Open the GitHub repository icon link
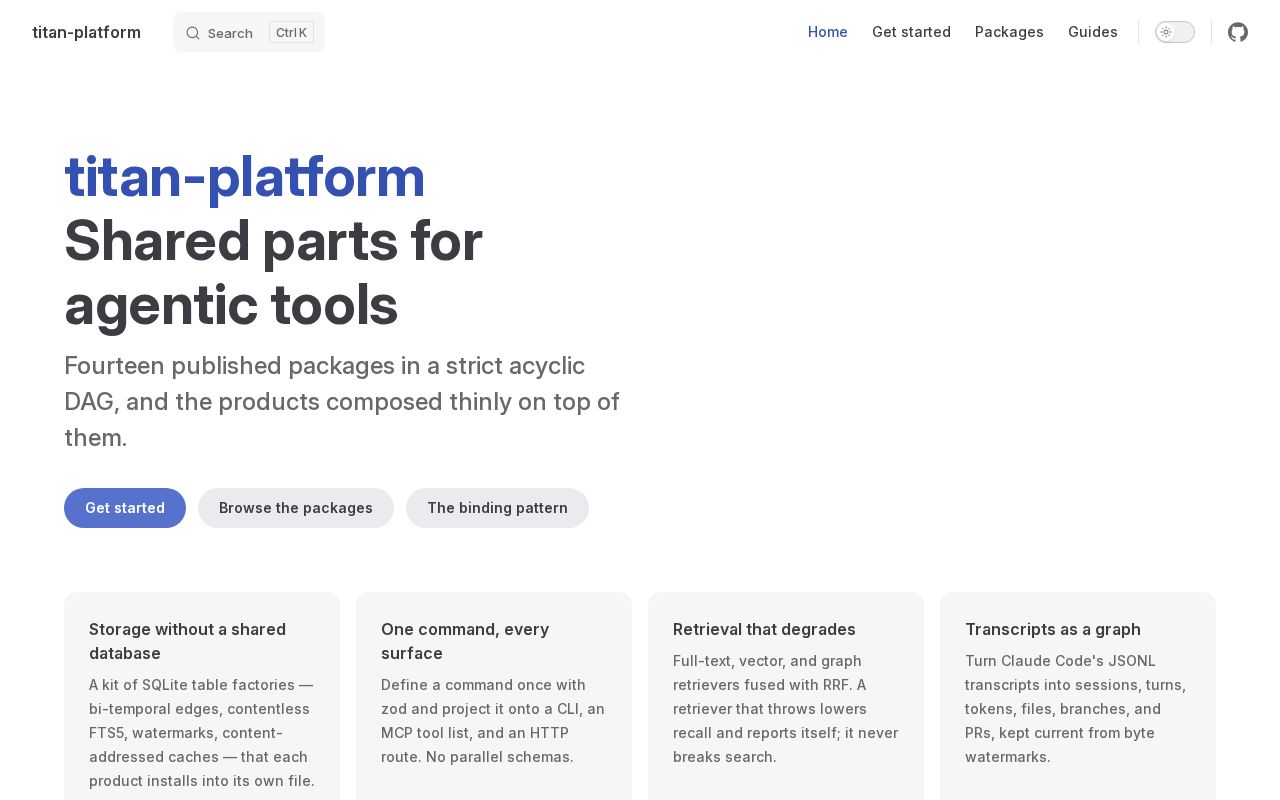1280x800 pixels. (1238, 32)
